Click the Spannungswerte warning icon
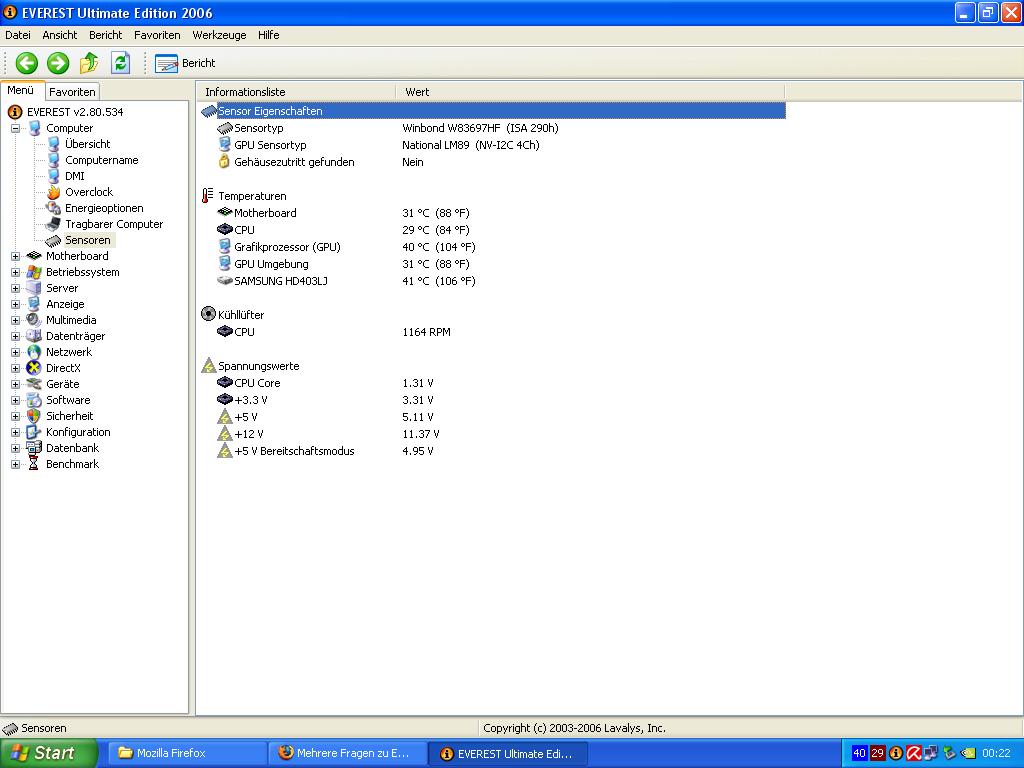 tap(208, 366)
